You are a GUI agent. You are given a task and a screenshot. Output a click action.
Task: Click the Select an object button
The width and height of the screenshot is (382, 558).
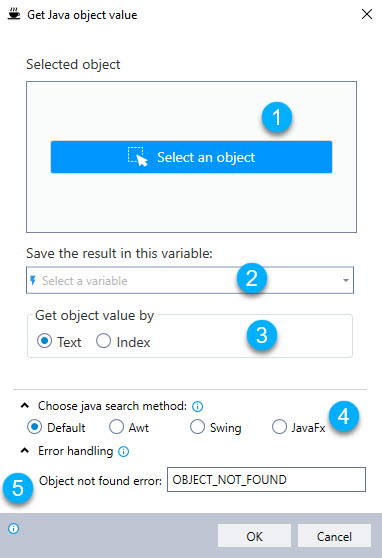[191, 157]
